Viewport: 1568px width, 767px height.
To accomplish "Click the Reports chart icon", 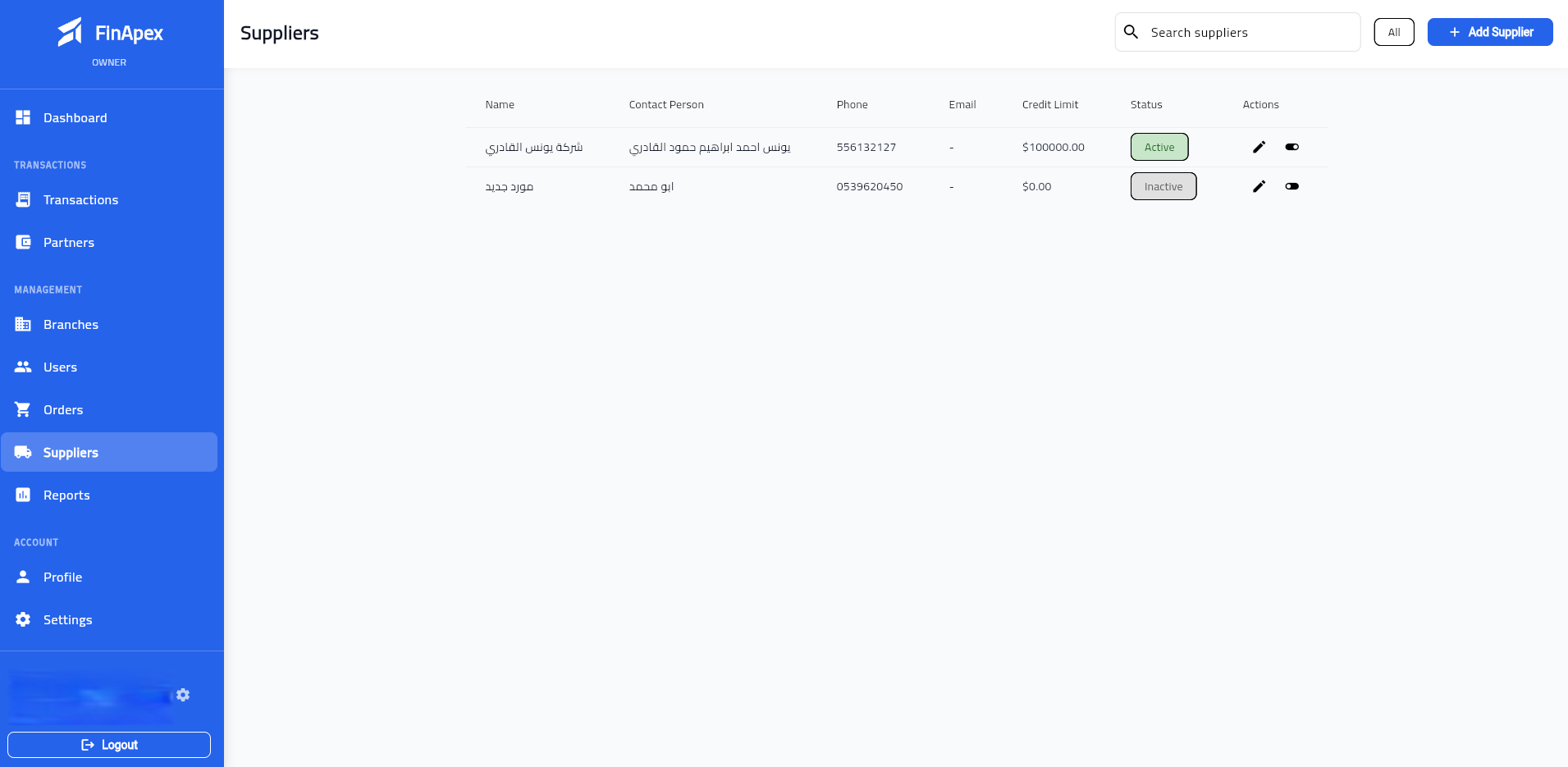I will (x=23, y=495).
